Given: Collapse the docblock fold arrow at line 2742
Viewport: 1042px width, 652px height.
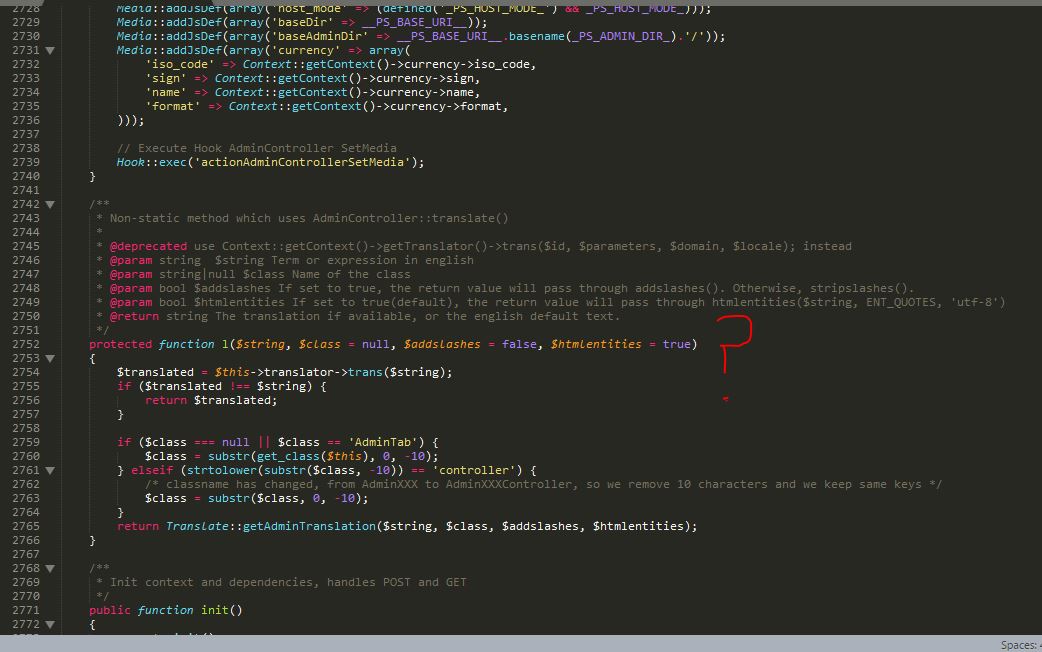Looking at the screenshot, I should pos(50,205).
